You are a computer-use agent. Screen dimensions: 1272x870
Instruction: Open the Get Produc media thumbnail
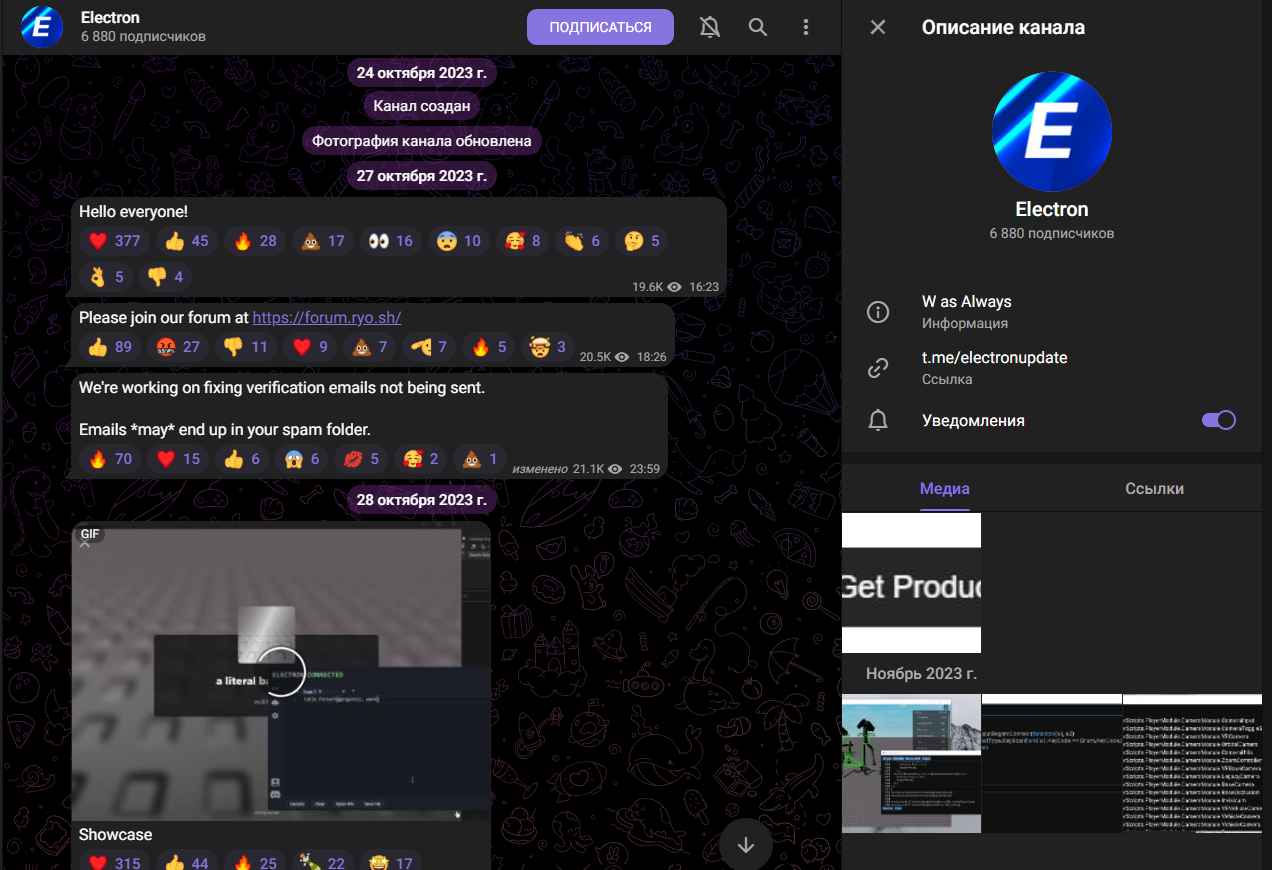point(911,583)
